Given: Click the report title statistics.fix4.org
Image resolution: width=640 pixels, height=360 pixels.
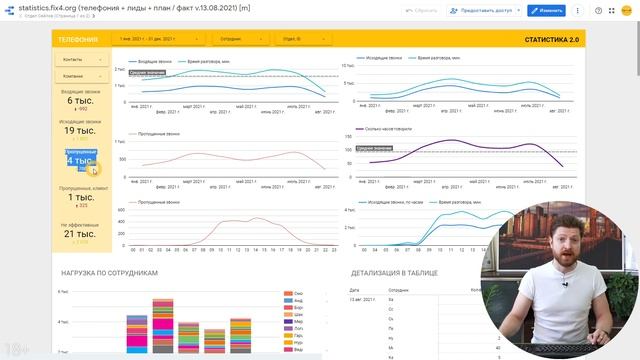Looking at the screenshot, I should 134,8.
